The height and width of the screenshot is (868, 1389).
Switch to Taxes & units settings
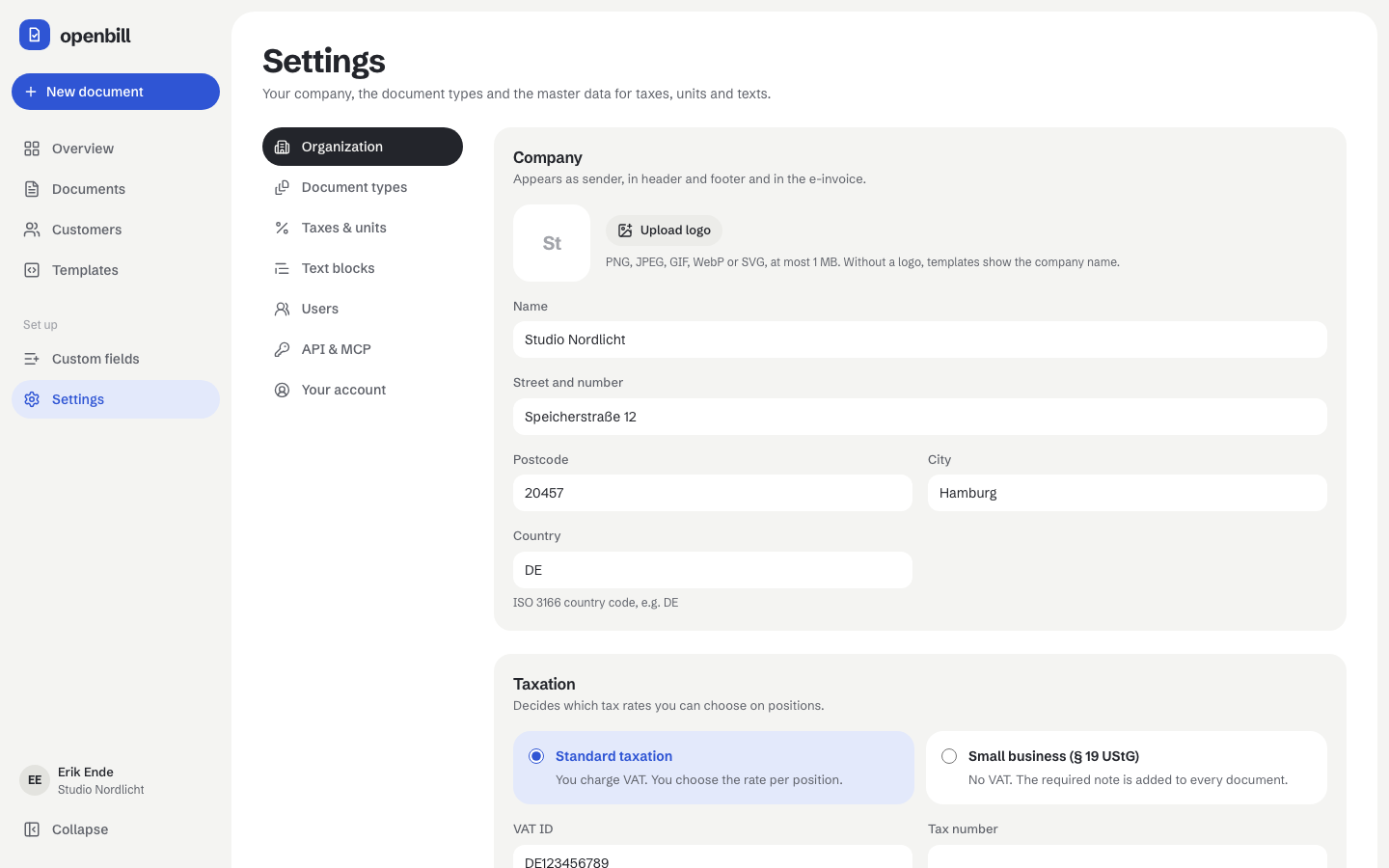[x=363, y=228]
